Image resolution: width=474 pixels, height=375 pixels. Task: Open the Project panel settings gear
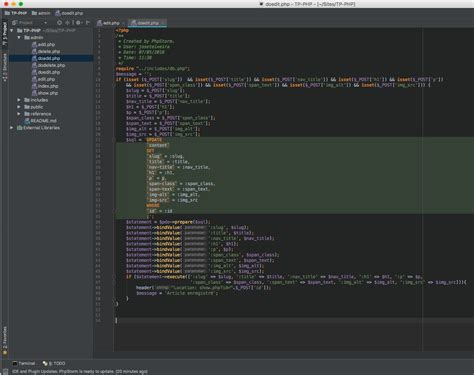[x=78, y=23]
